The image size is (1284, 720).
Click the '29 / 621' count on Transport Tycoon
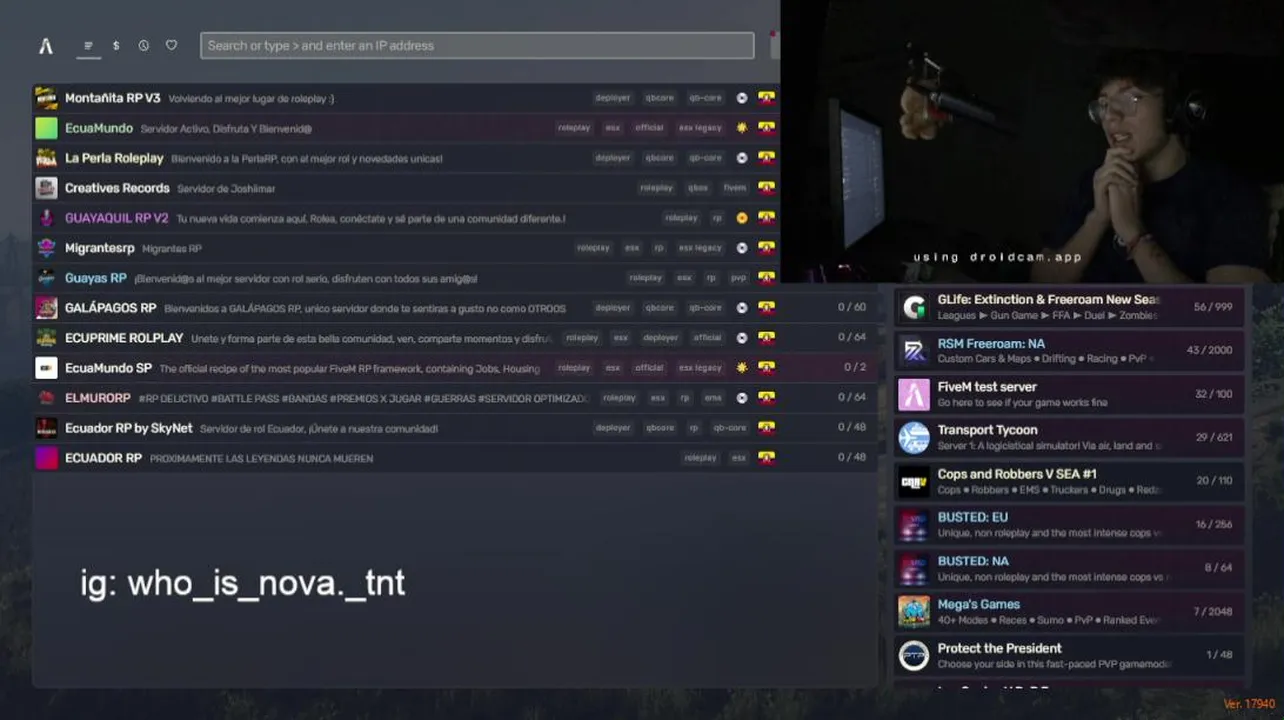click(x=1214, y=437)
